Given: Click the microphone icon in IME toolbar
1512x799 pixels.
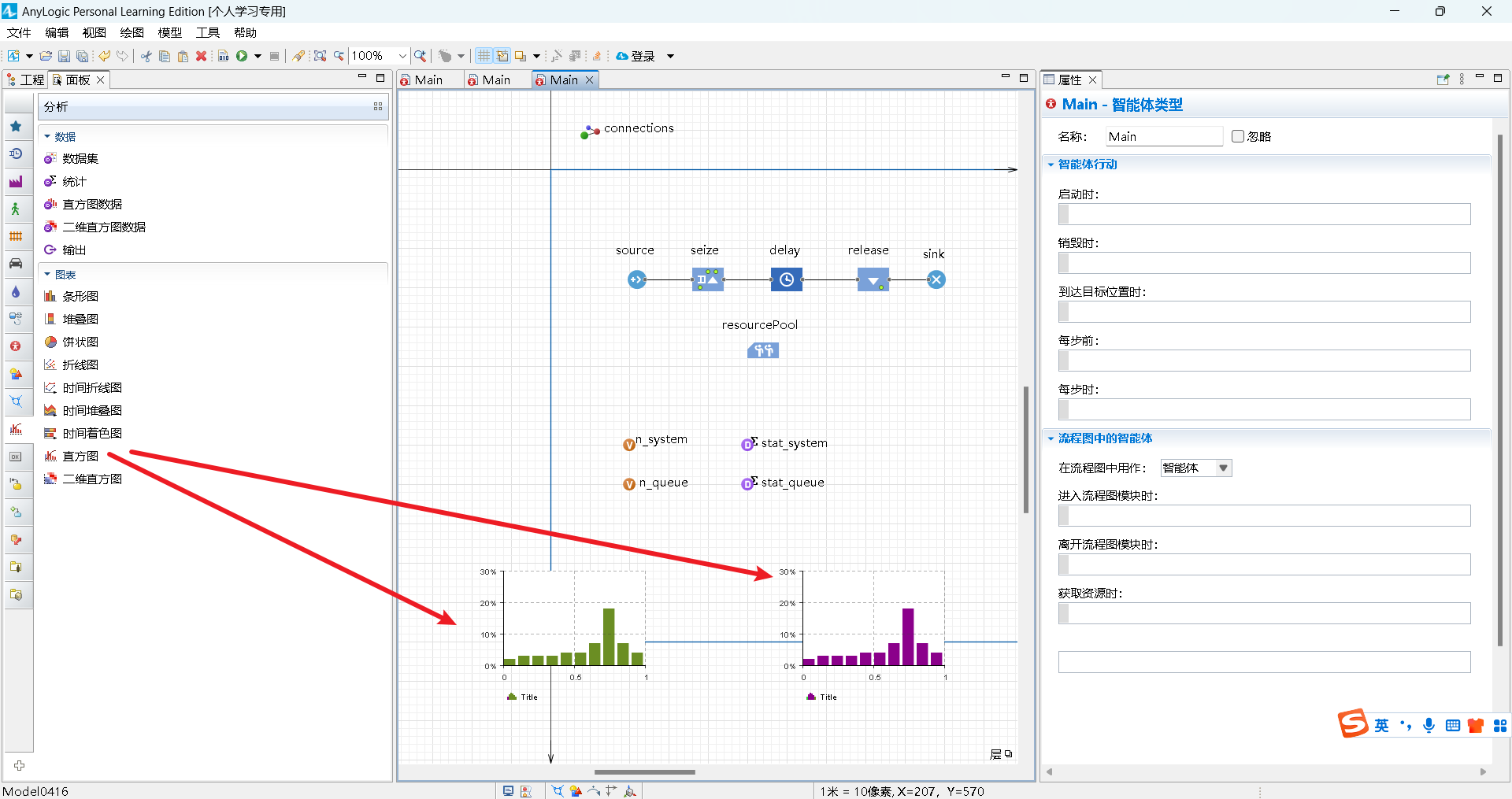Looking at the screenshot, I should [1429, 725].
